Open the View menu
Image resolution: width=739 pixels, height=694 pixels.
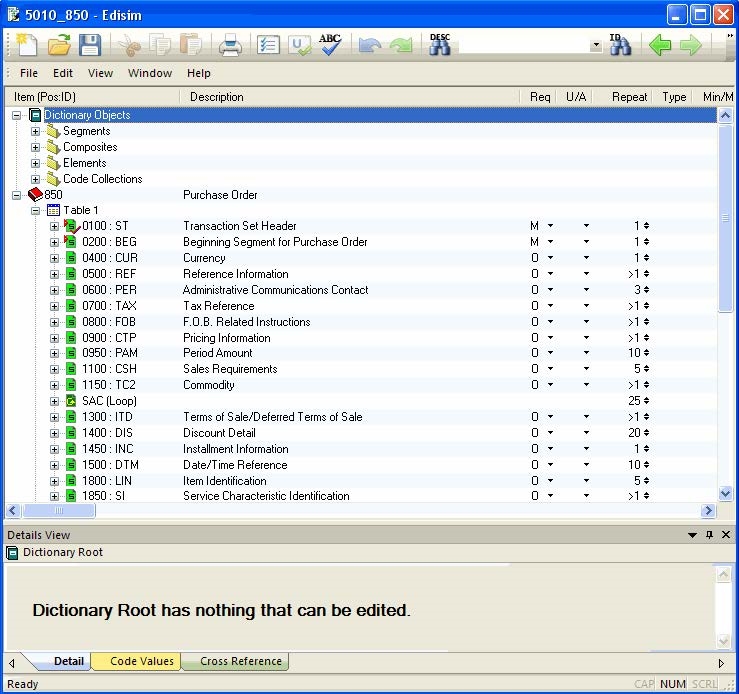(x=100, y=73)
